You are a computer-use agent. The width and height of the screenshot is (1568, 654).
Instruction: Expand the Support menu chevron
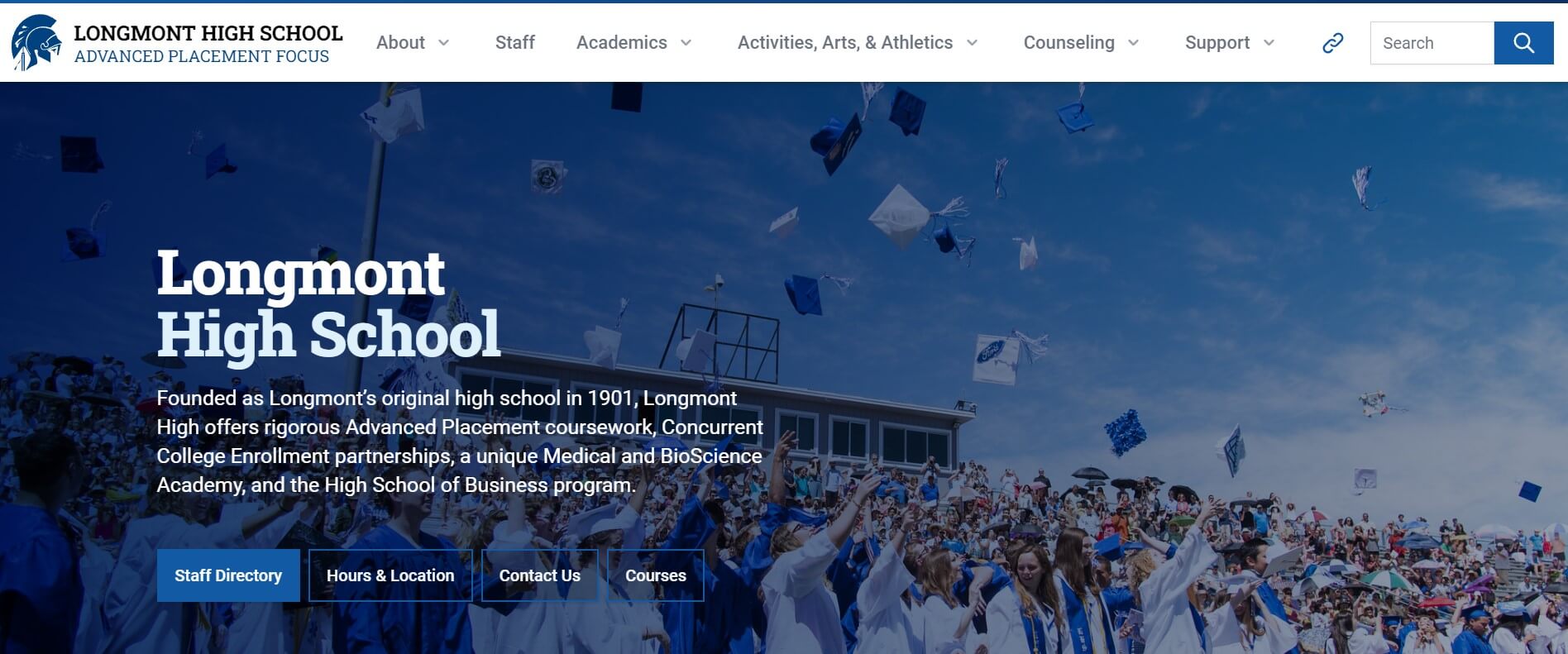pos(1269,43)
